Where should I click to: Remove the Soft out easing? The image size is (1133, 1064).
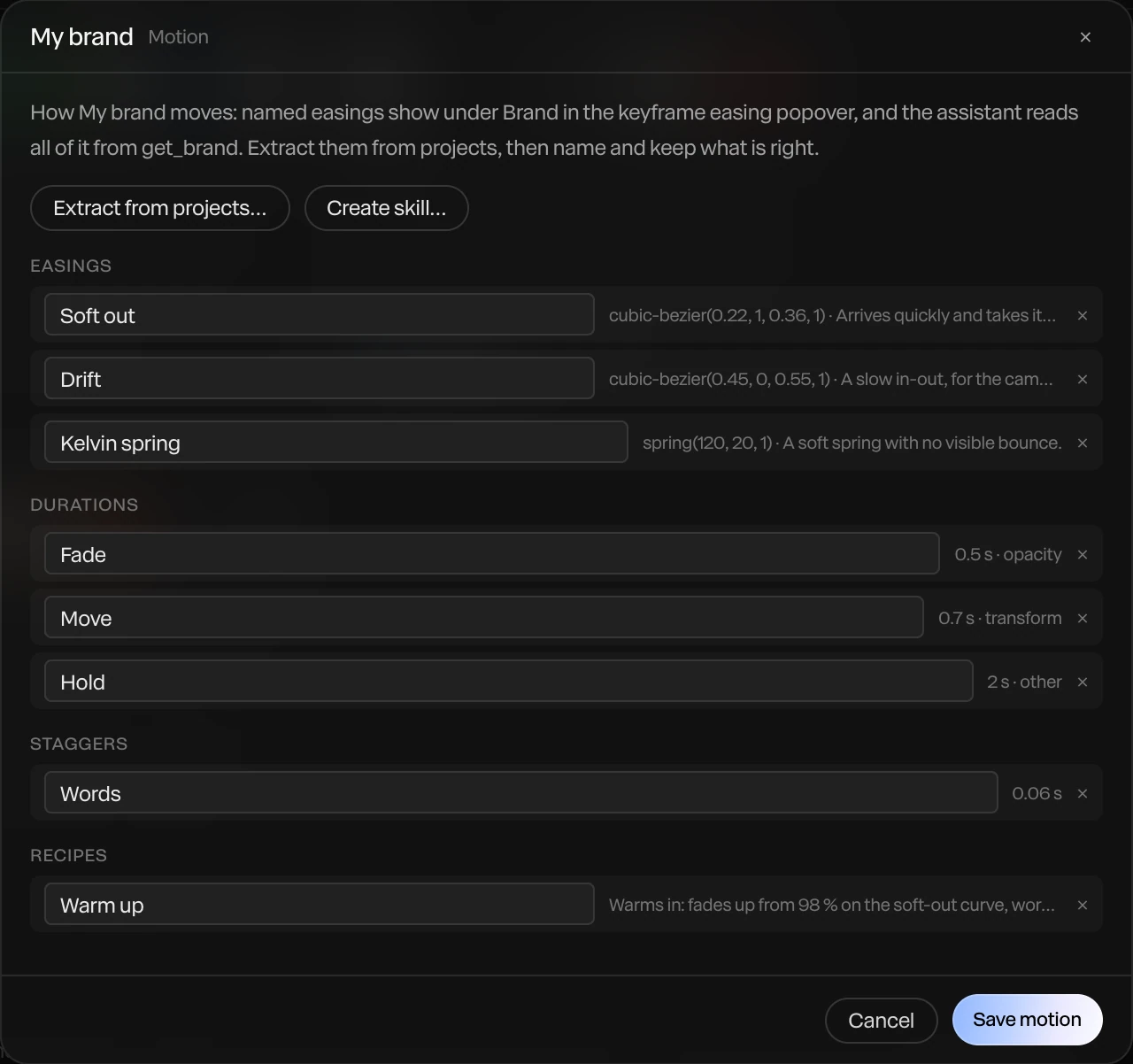pyautogui.click(x=1082, y=315)
